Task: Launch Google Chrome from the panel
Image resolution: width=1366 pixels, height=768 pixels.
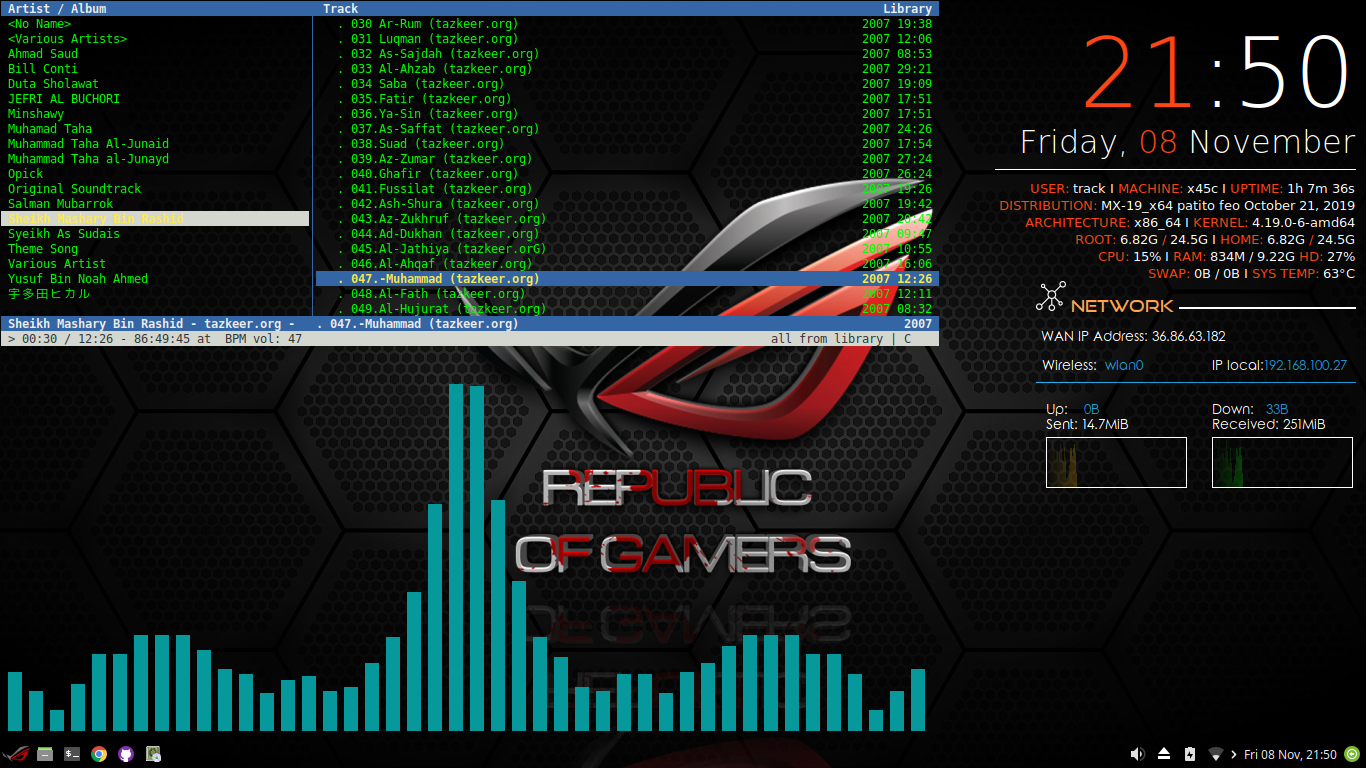Action: tap(99, 755)
